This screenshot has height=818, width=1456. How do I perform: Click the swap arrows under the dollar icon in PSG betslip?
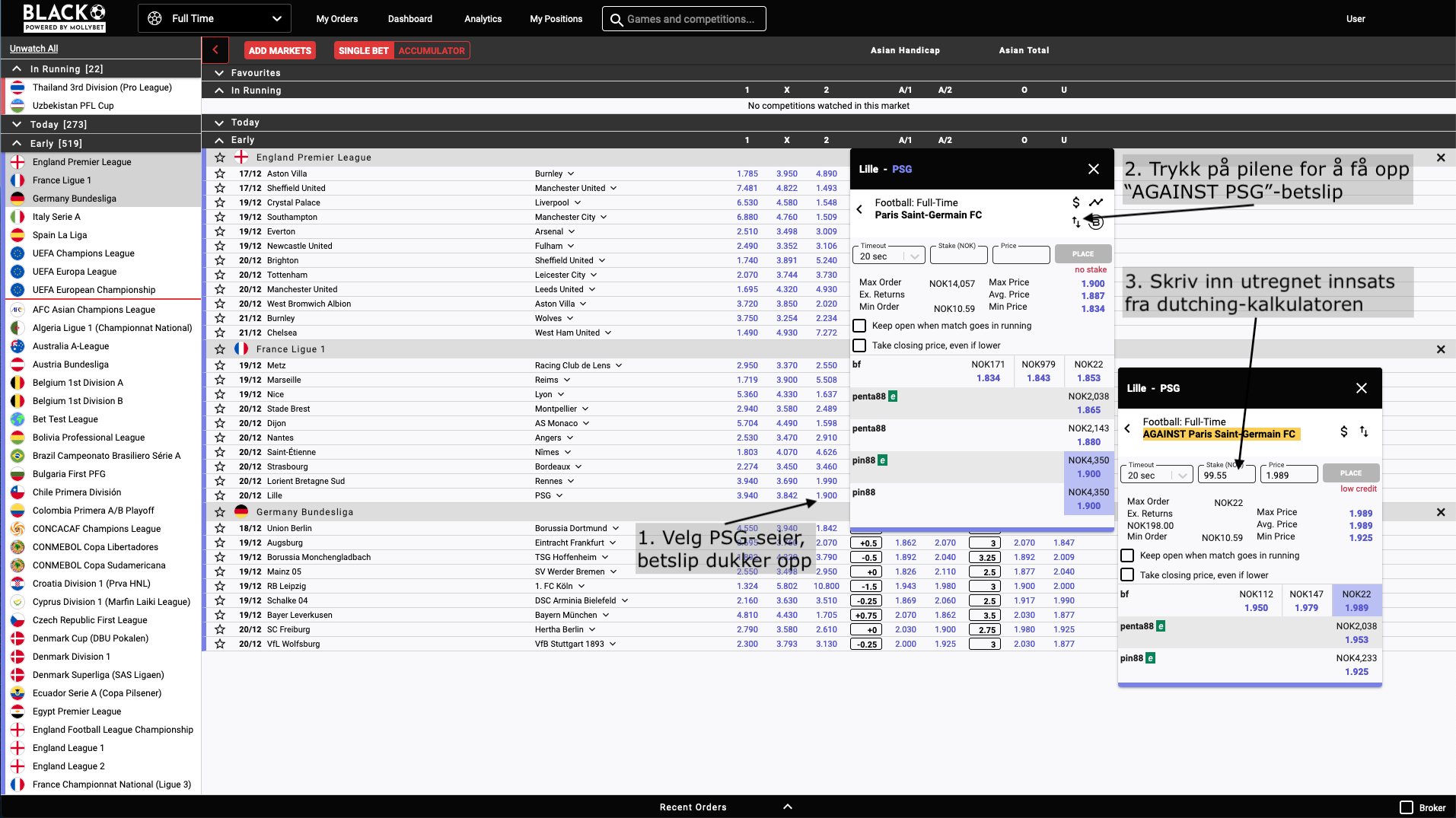tap(1076, 222)
